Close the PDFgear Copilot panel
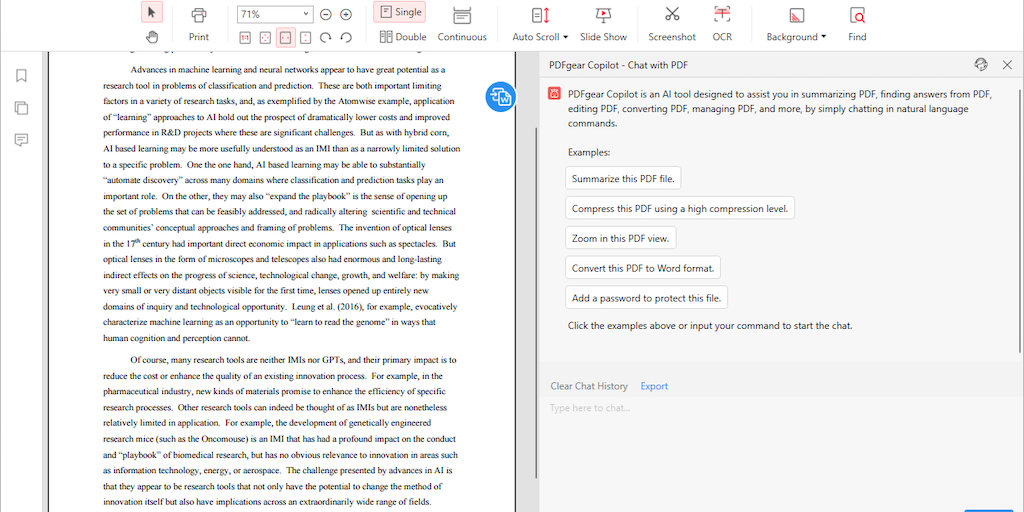The image size is (1024, 512). coord(1007,64)
